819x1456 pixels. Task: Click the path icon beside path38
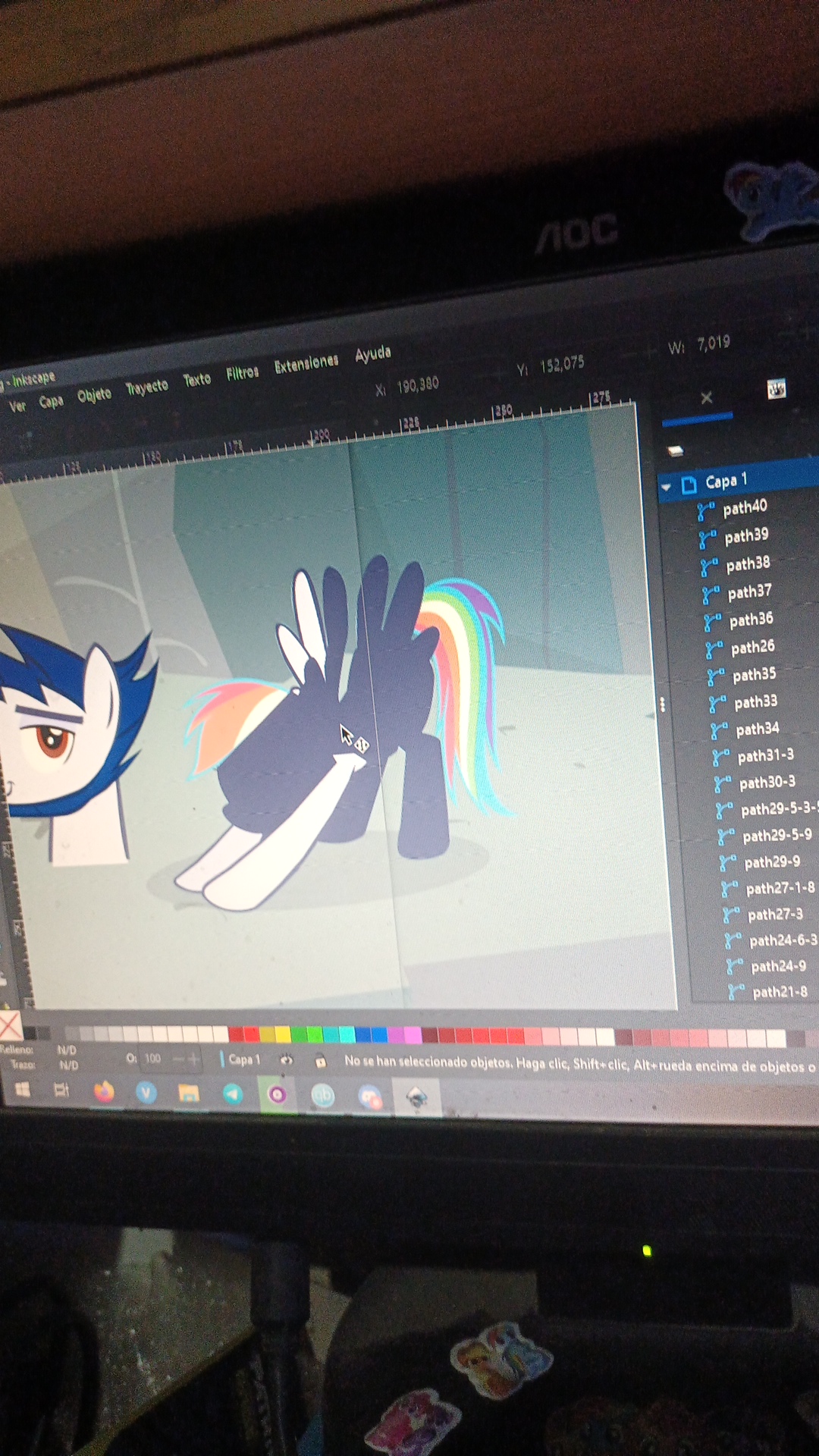tap(709, 567)
